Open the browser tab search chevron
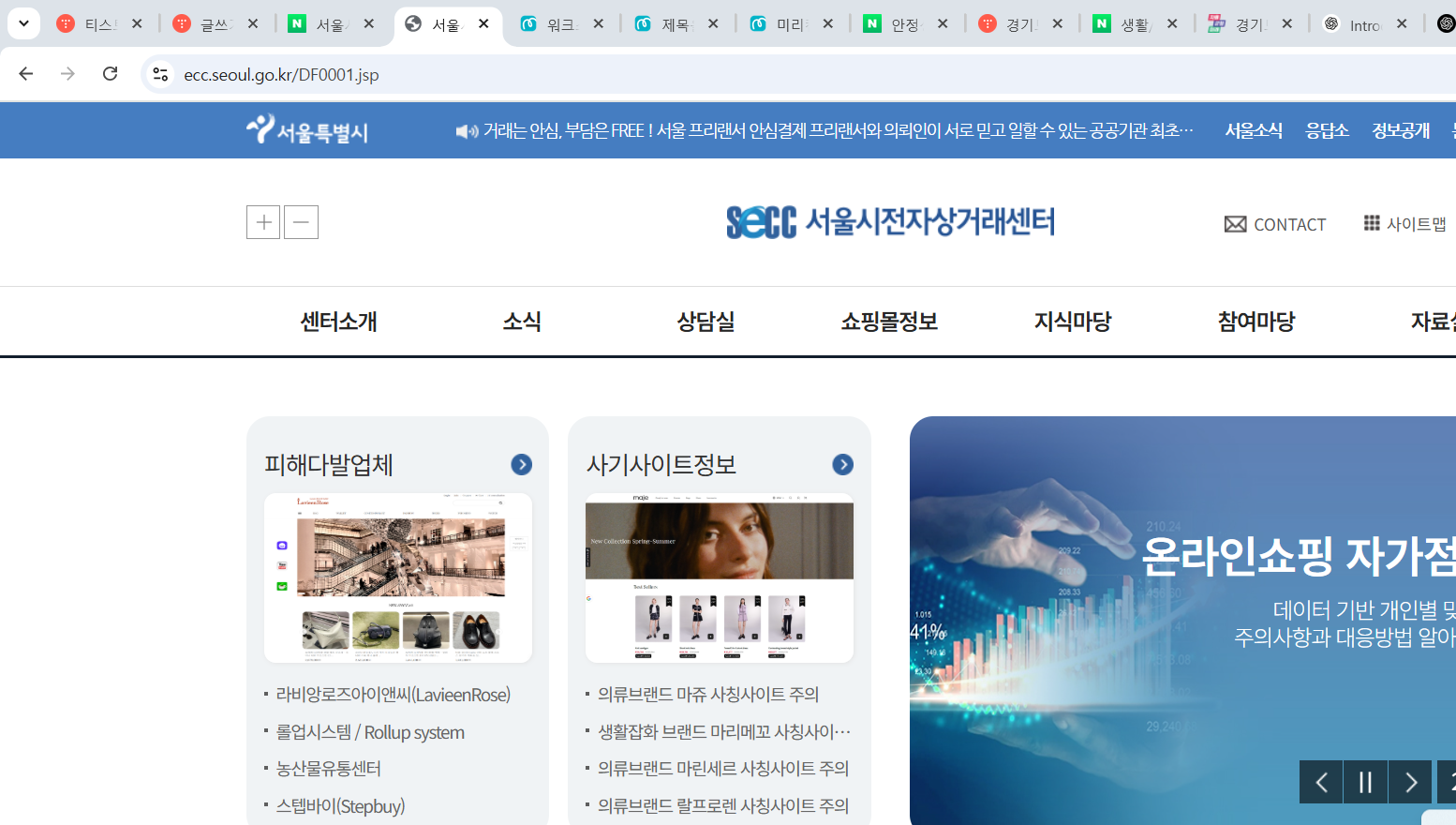This screenshot has width=1456, height=825. point(23,22)
